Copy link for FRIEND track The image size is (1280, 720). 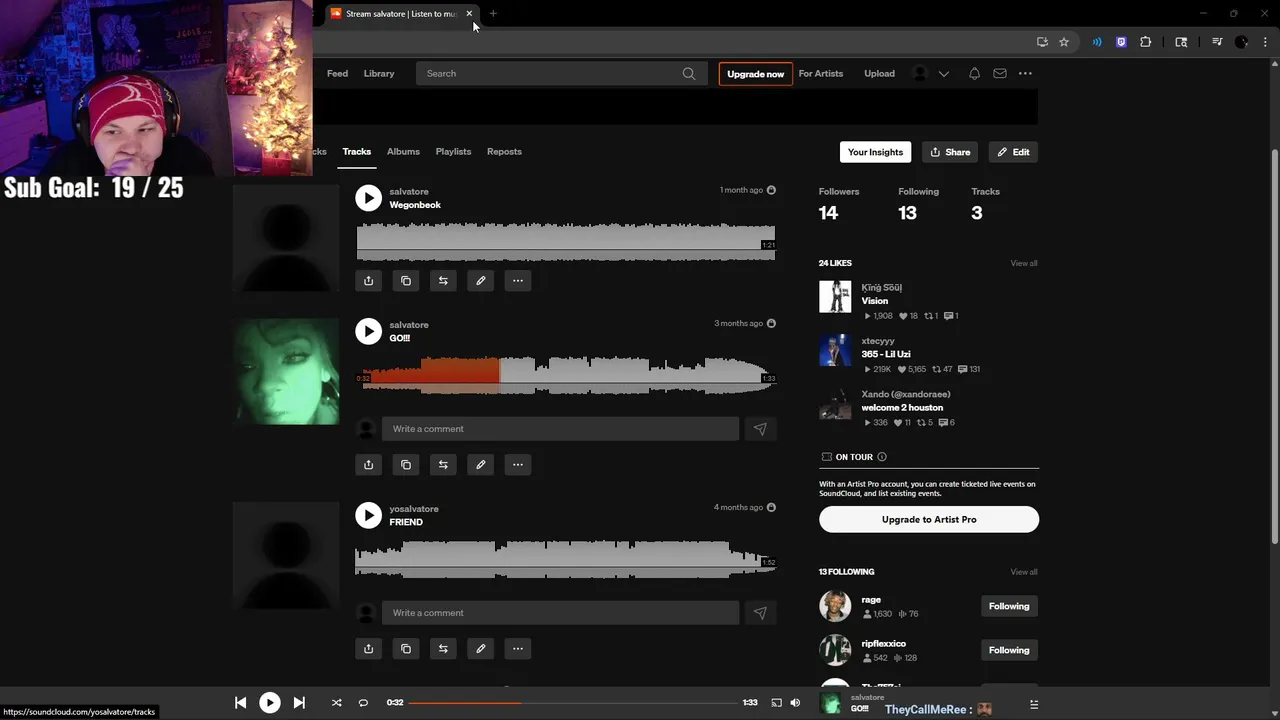pyautogui.click(x=406, y=649)
